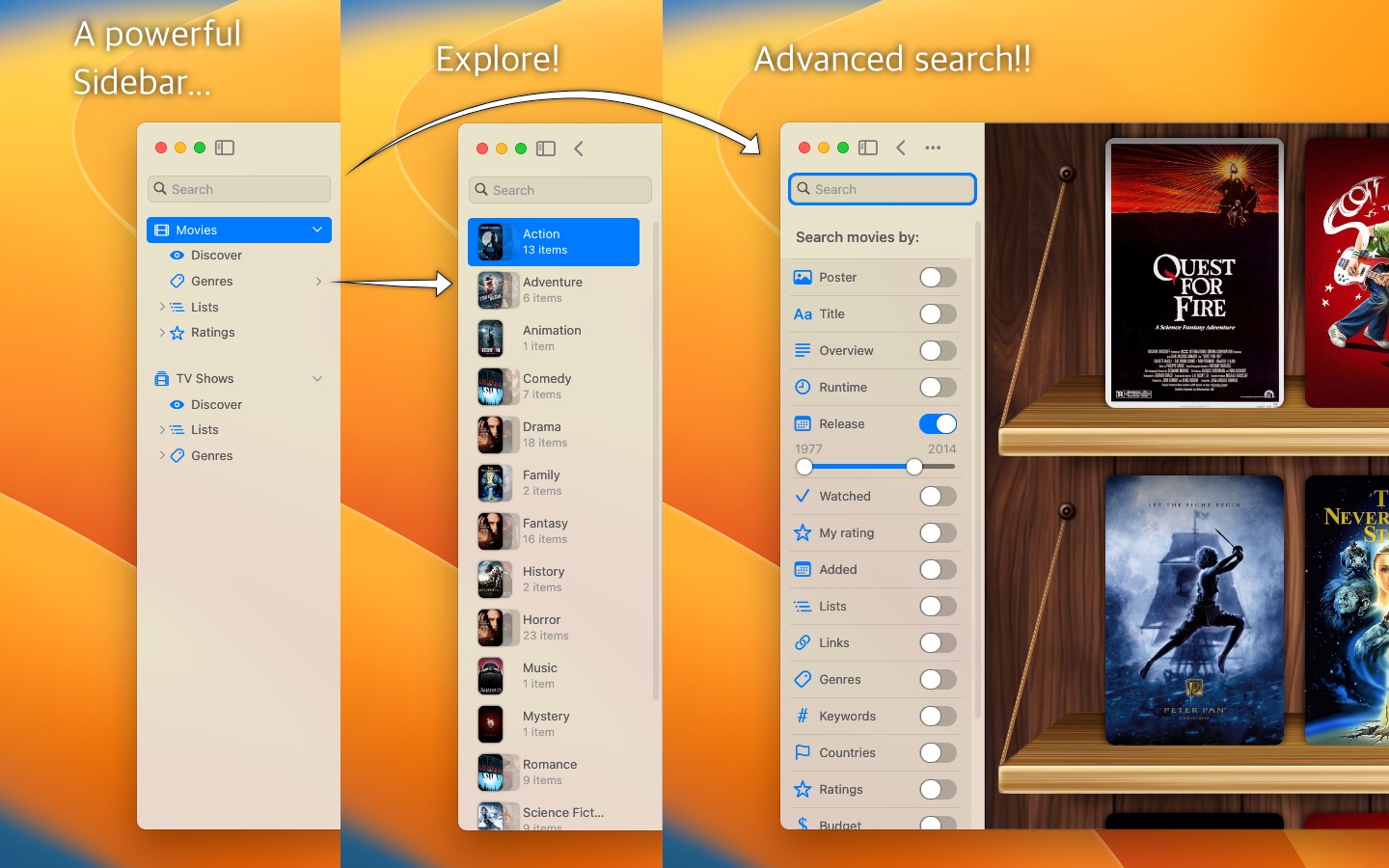
Task: Expand TV Shows Genres disclosure arrow
Action: (161, 456)
